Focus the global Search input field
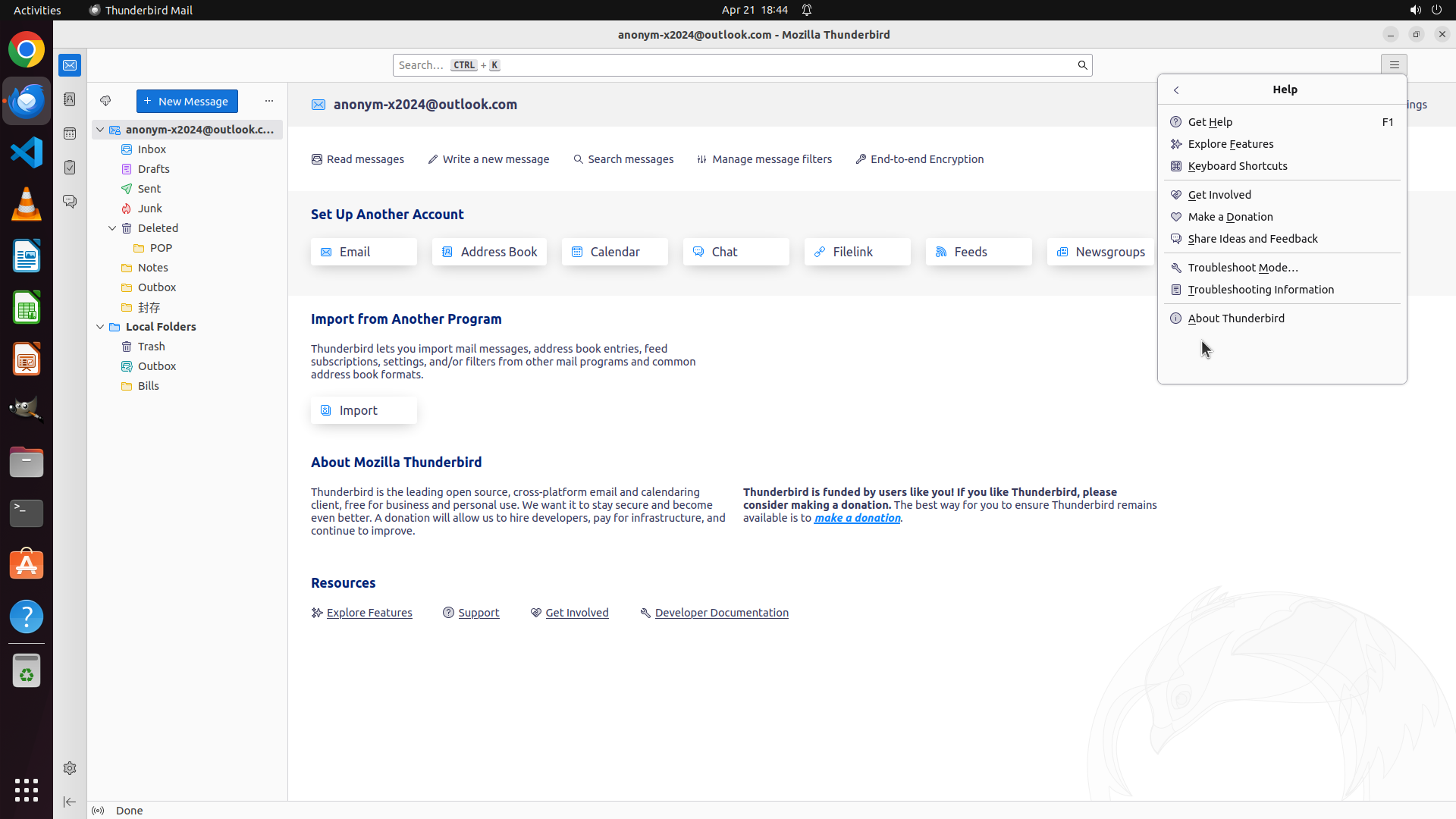This screenshot has height=819, width=1456. click(728, 65)
